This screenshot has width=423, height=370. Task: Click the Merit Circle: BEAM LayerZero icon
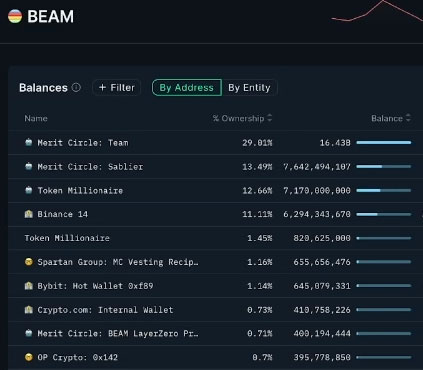pos(29,333)
